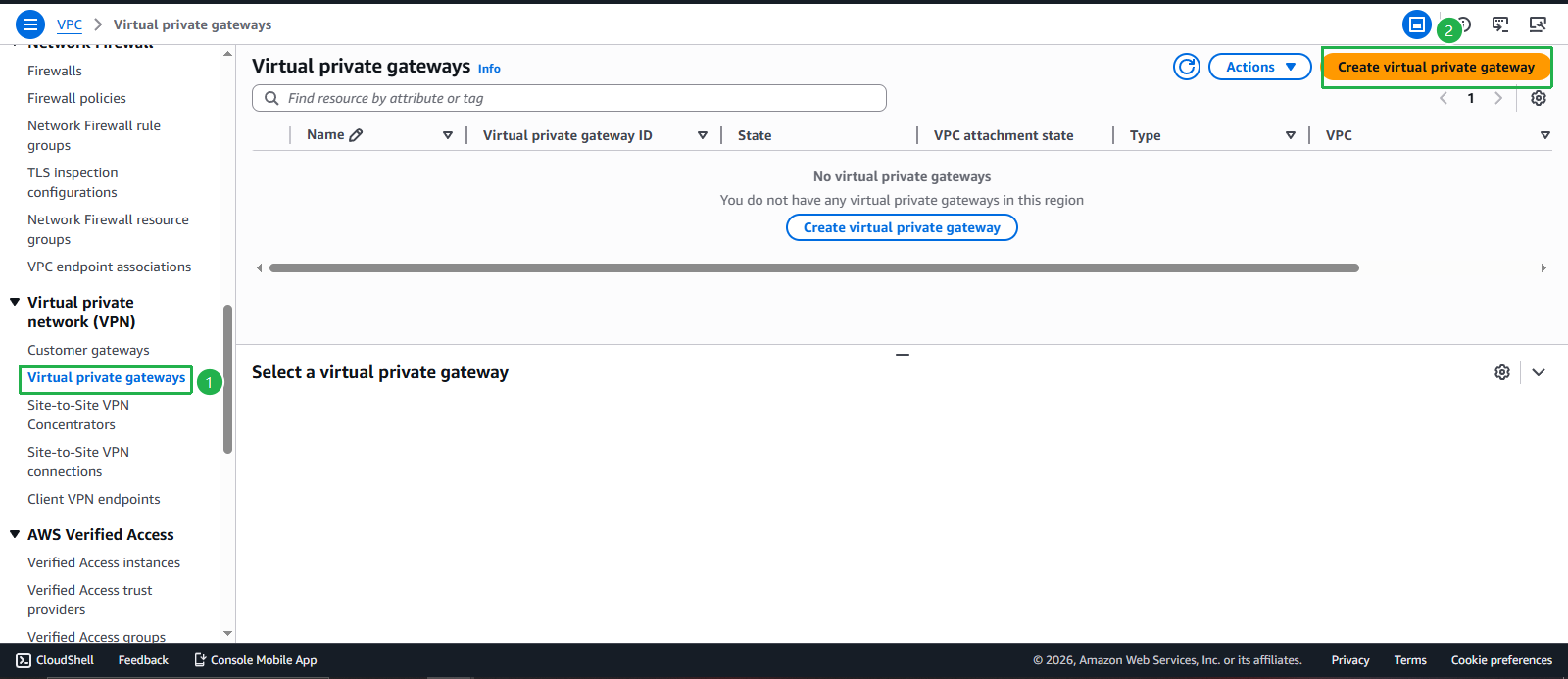Refresh the virtual private gateways list
1568x679 pixels.
(1187, 67)
